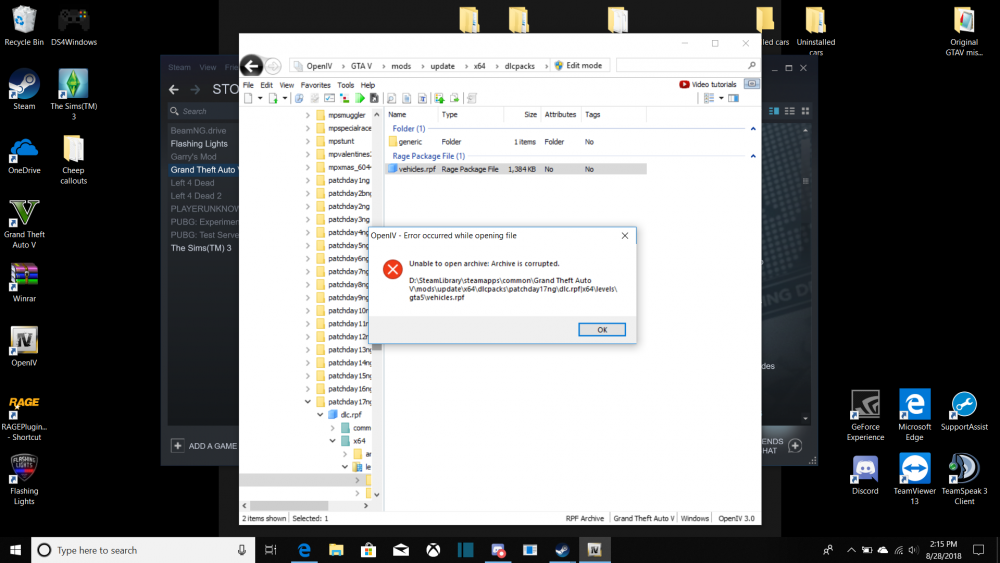This screenshot has width=1000, height=563.
Task: Click the OpenIV back navigation arrow
Action: click(251, 66)
